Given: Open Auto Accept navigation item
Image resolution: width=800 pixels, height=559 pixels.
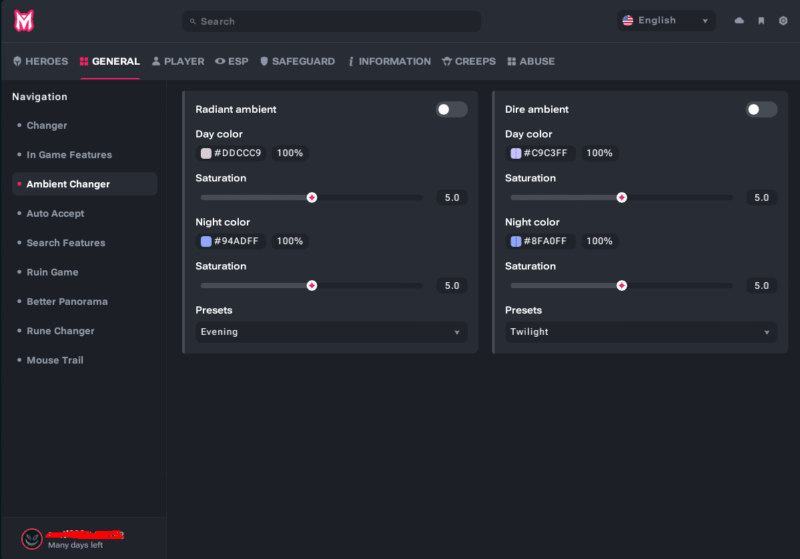Looking at the screenshot, I should pos(55,213).
